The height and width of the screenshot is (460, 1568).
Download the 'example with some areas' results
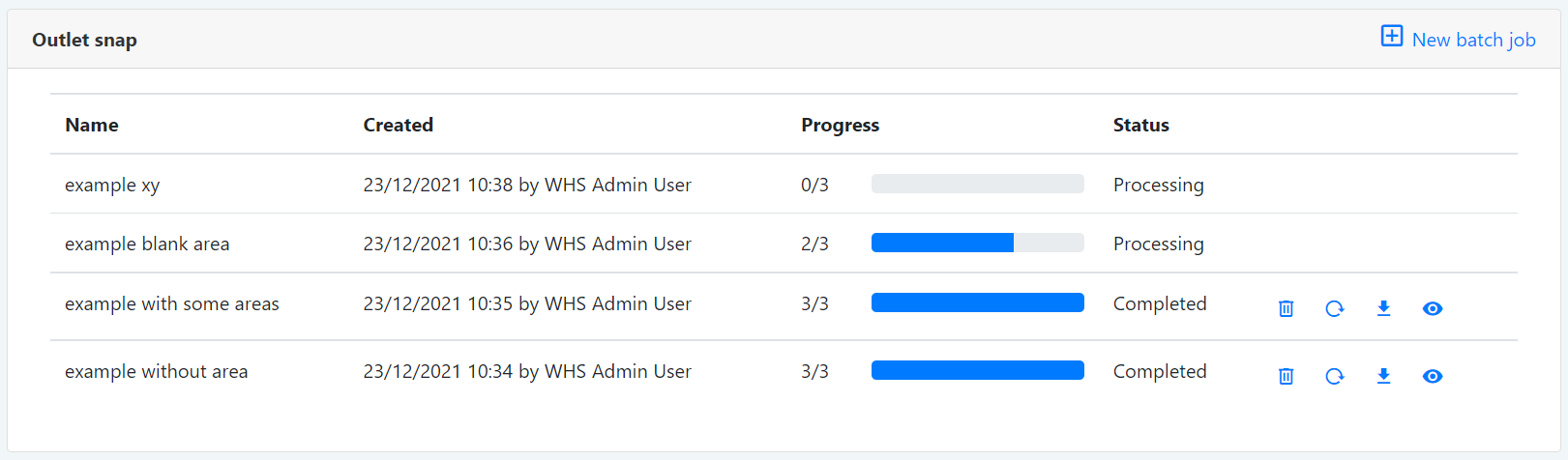coord(1383,308)
